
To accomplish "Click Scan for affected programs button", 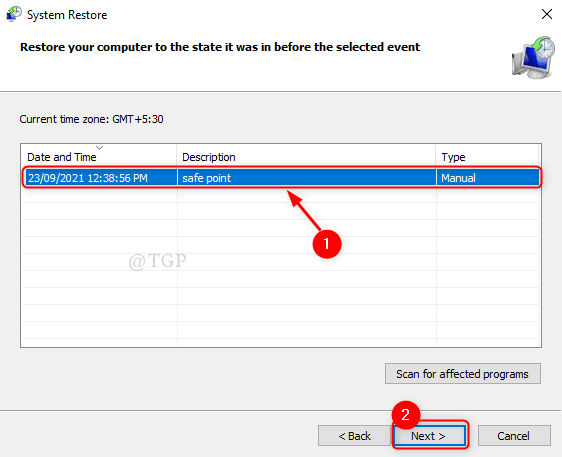I will 463,374.
